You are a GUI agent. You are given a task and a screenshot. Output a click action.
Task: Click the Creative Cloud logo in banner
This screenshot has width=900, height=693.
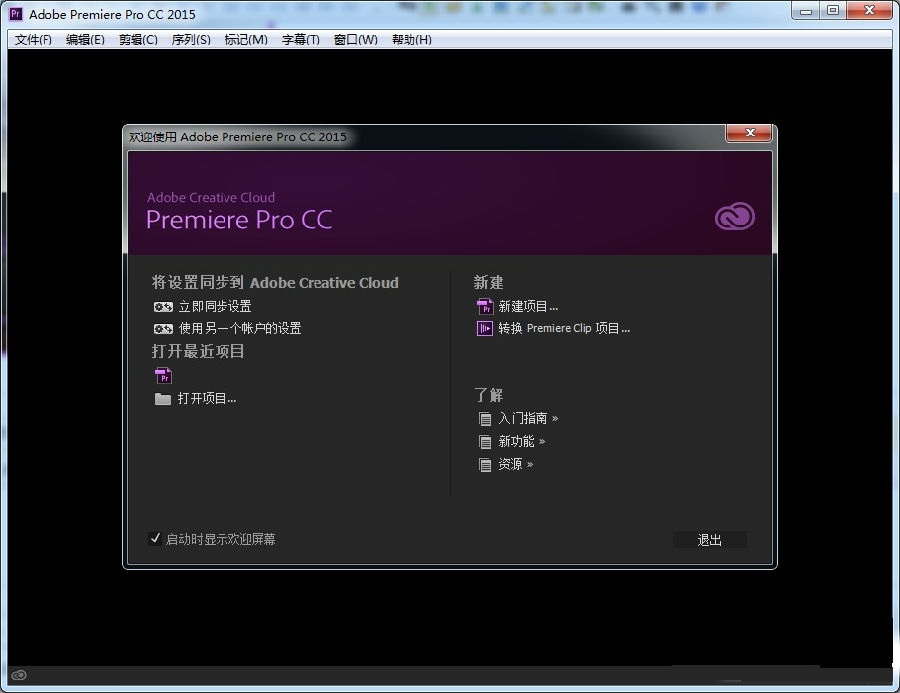point(735,216)
